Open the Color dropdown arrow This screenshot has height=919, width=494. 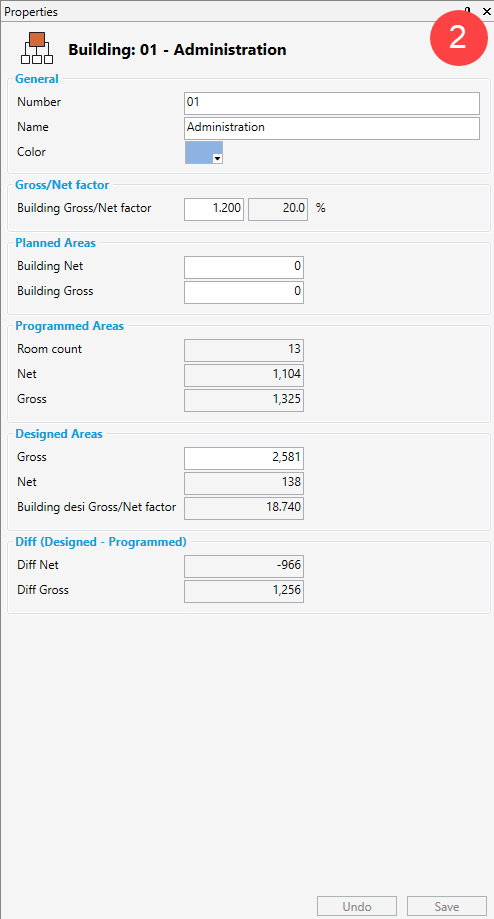(x=217, y=159)
